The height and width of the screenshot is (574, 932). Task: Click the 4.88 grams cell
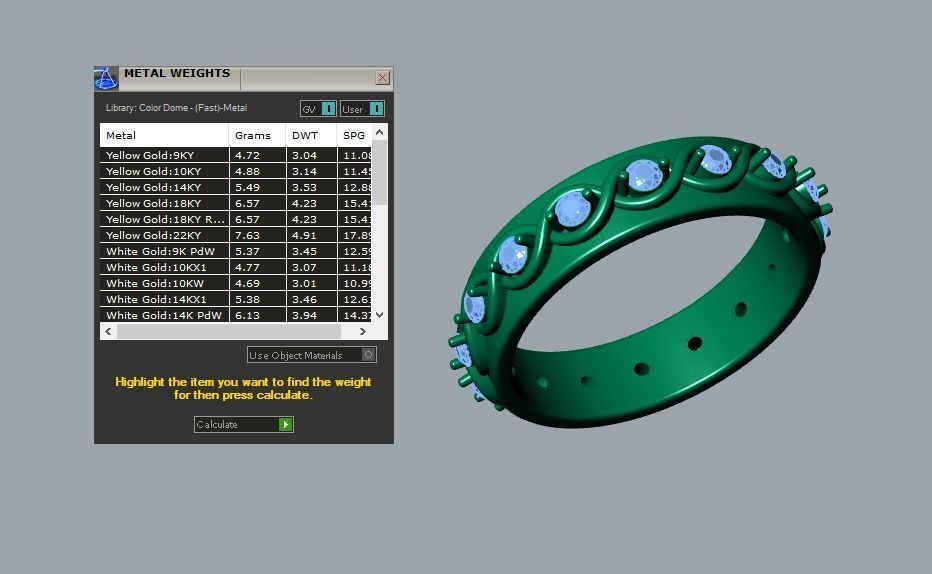point(257,171)
